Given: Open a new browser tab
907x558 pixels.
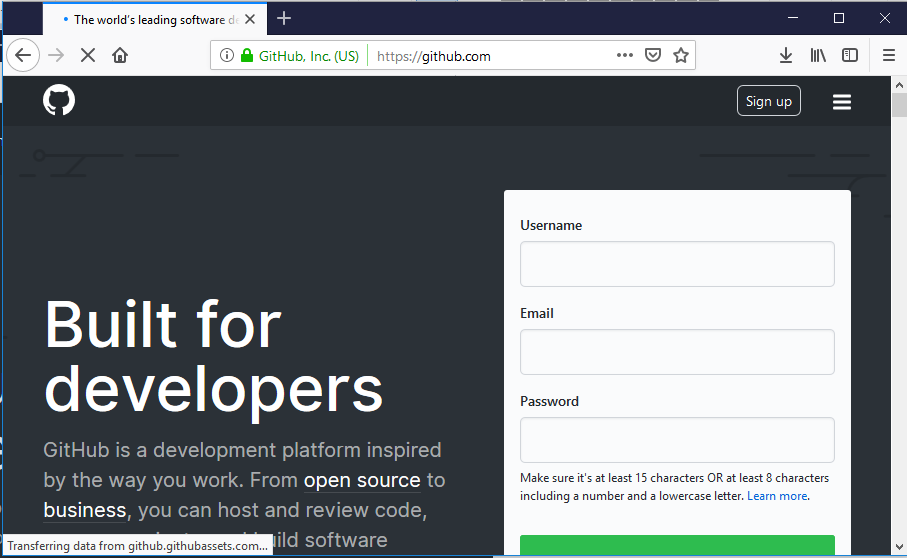Looking at the screenshot, I should (x=284, y=19).
